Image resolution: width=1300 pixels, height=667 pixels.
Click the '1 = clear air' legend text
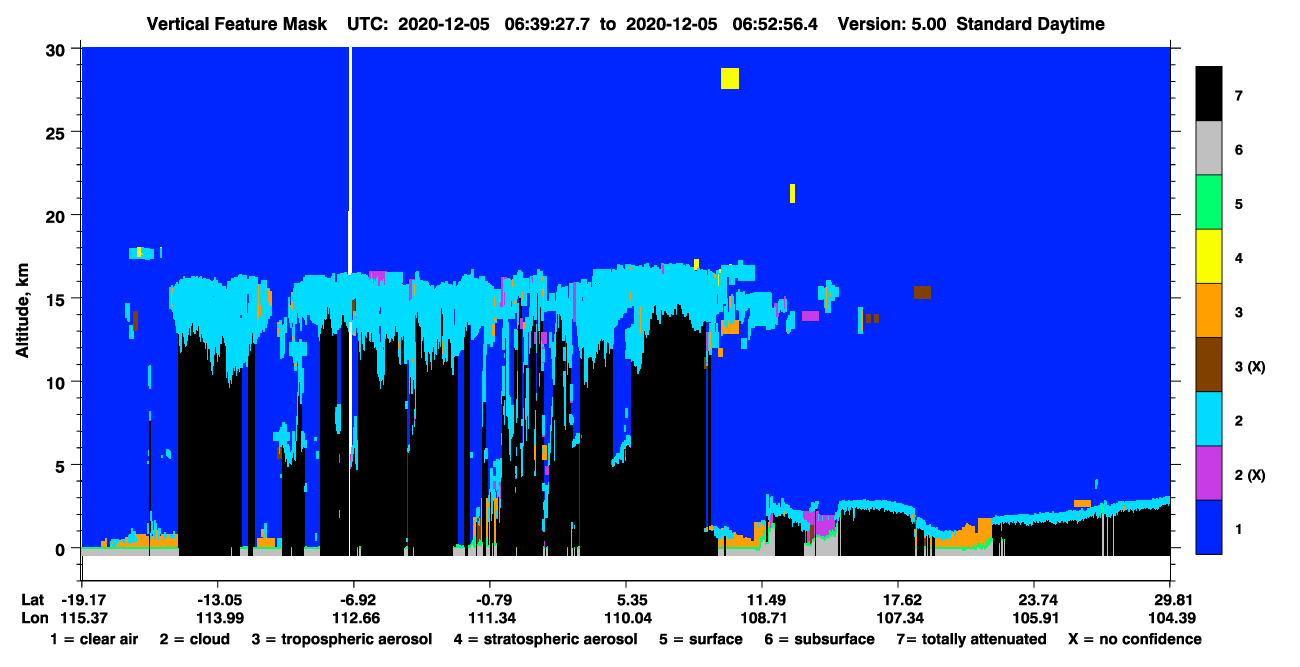(x=94, y=639)
